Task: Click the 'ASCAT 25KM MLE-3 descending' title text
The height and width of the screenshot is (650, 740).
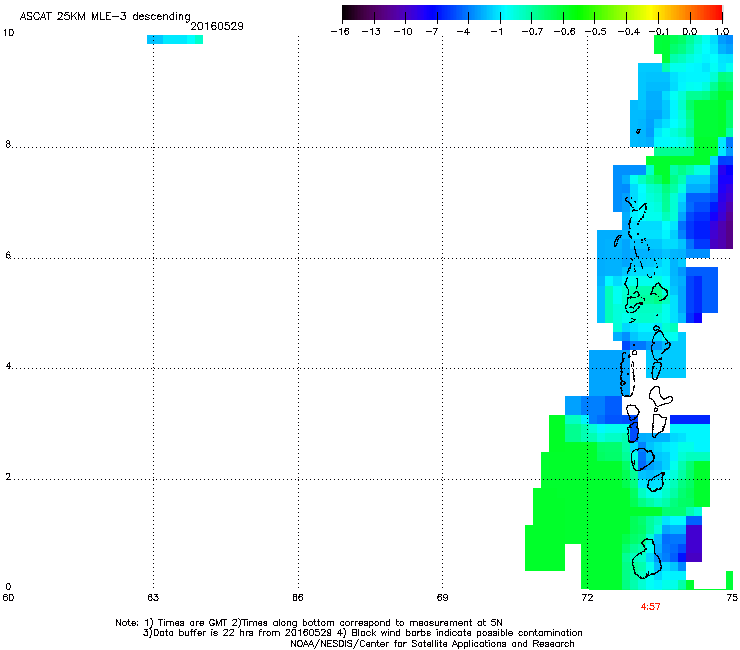Action: click(105, 16)
